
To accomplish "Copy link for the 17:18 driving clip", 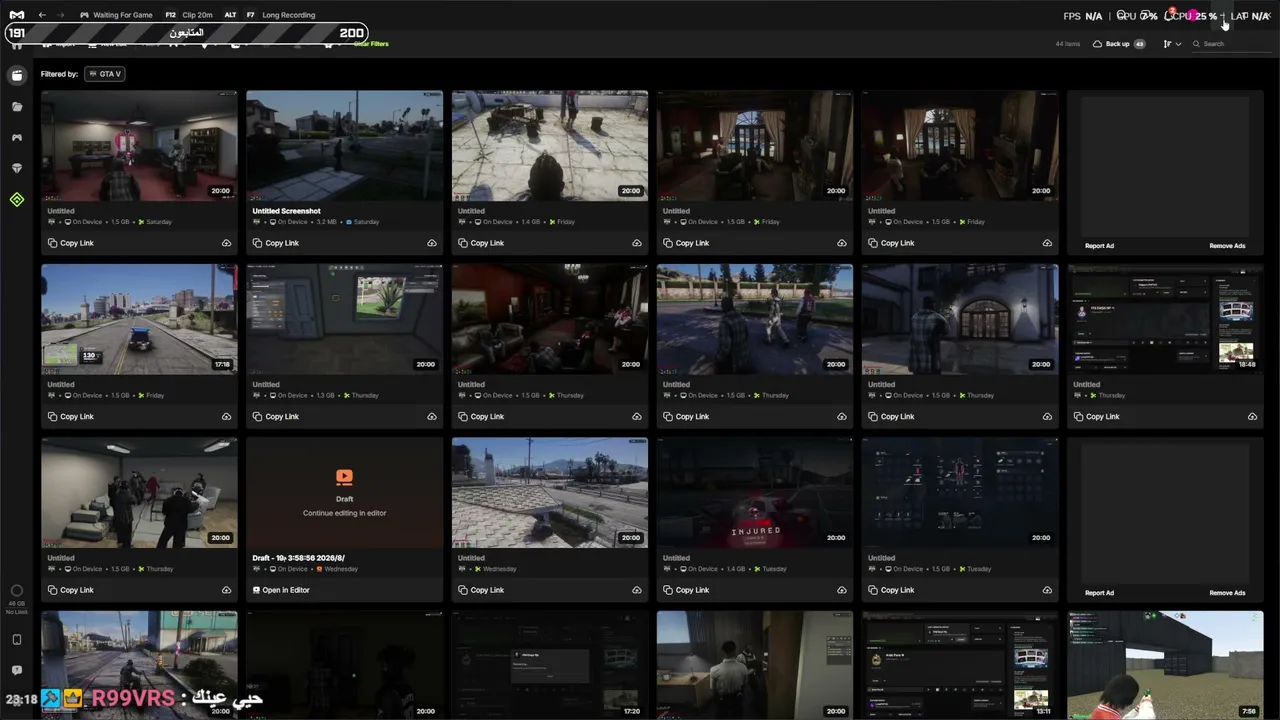I will coord(70,417).
